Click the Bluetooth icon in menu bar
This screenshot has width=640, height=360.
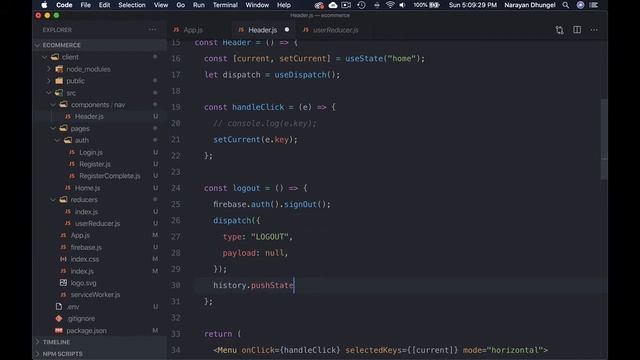click(x=376, y=5)
